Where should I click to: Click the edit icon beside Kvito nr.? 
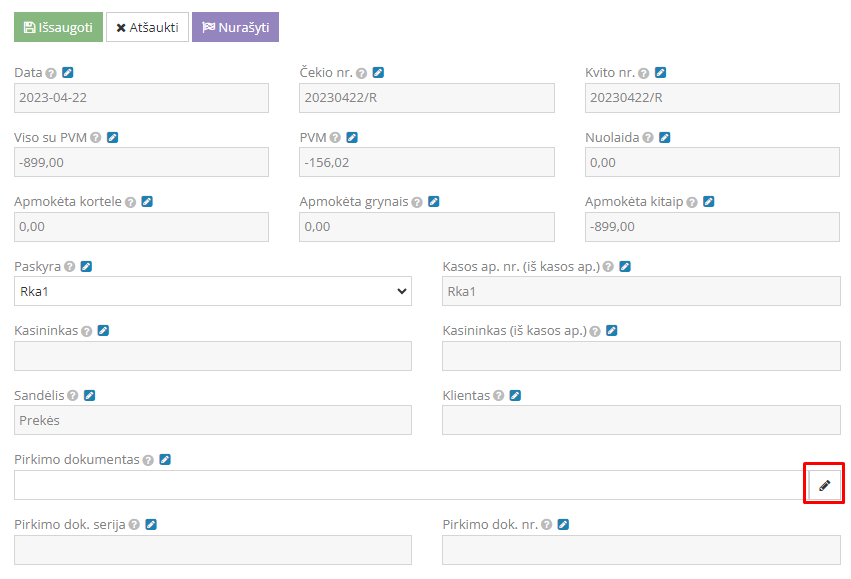(x=661, y=73)
